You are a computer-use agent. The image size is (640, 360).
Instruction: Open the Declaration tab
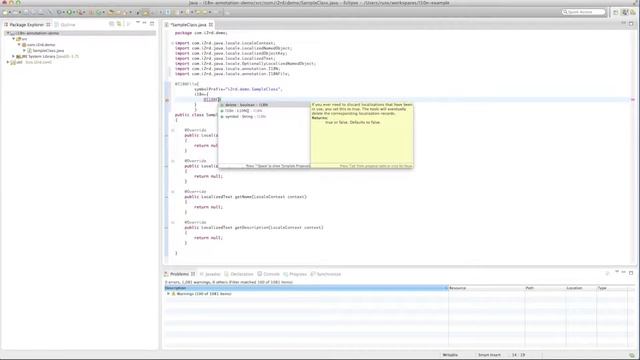click(239, 274)
